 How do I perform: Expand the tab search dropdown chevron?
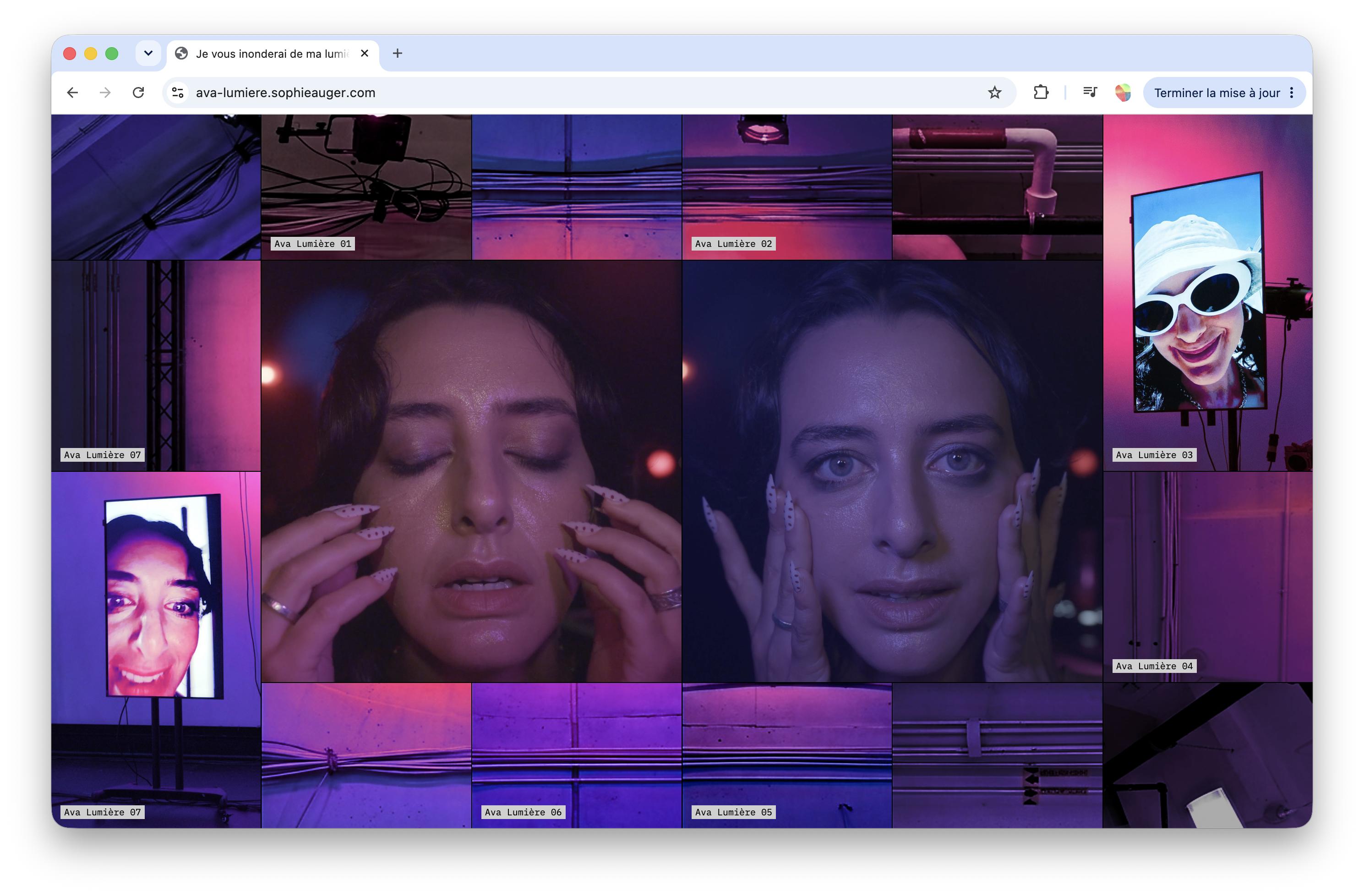pos(148,53)
